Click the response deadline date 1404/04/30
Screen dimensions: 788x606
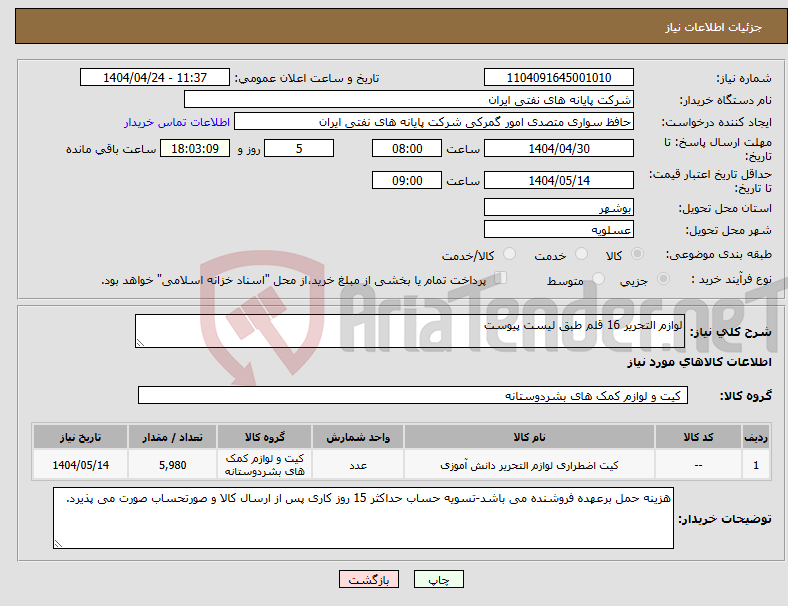(x=558, y=148)
